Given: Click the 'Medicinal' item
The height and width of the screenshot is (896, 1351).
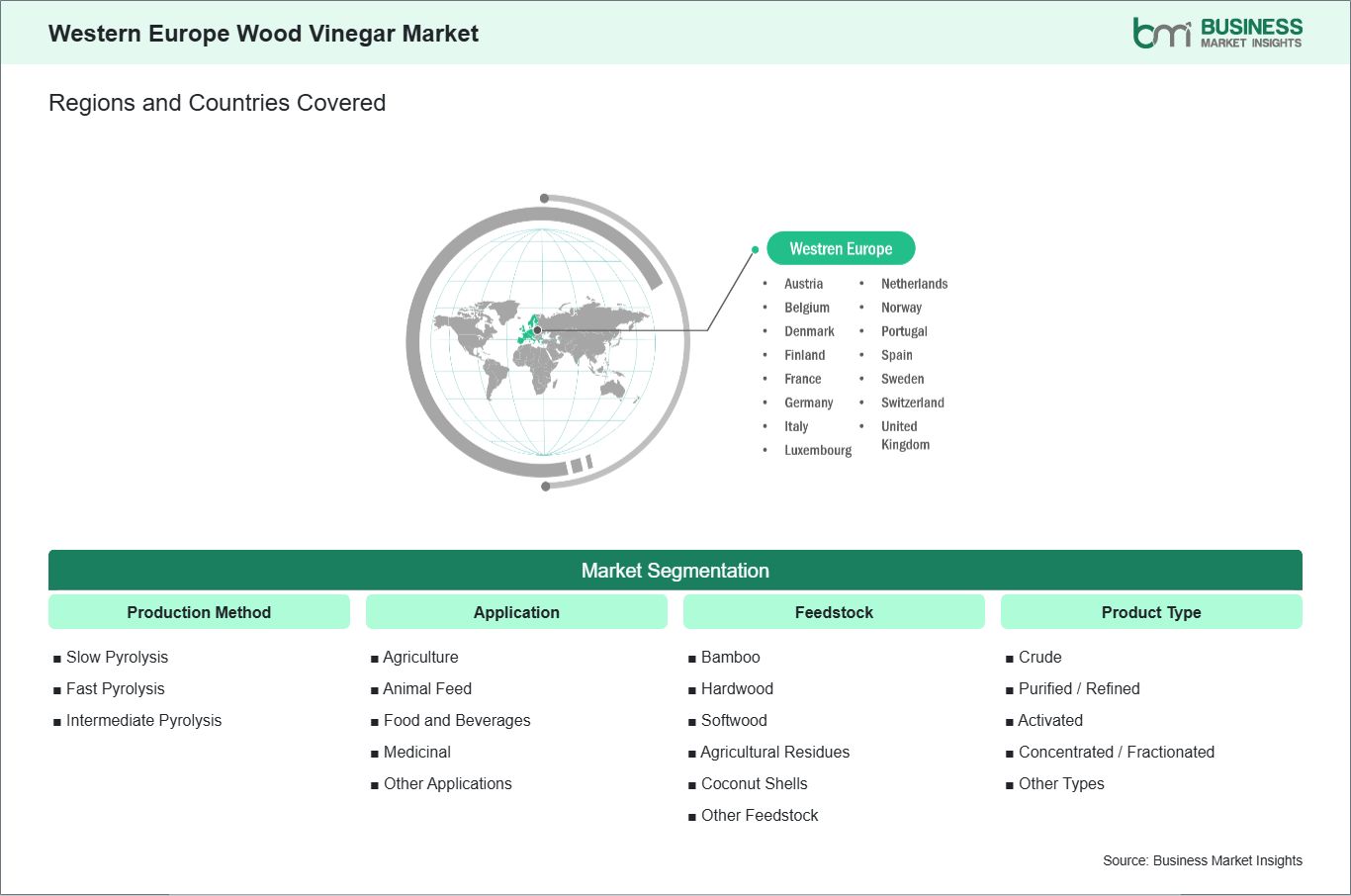Looking at the screenshot, I should 416,752.
